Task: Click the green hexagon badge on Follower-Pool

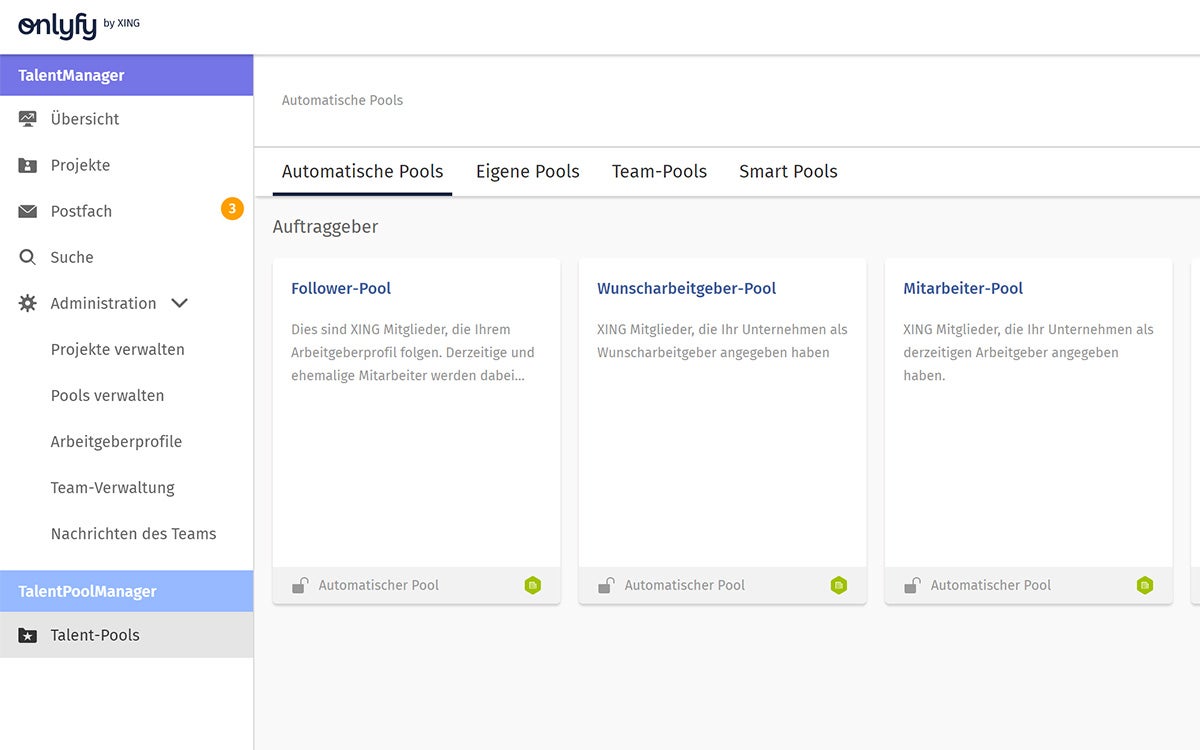Action: (x=533, y=585)
